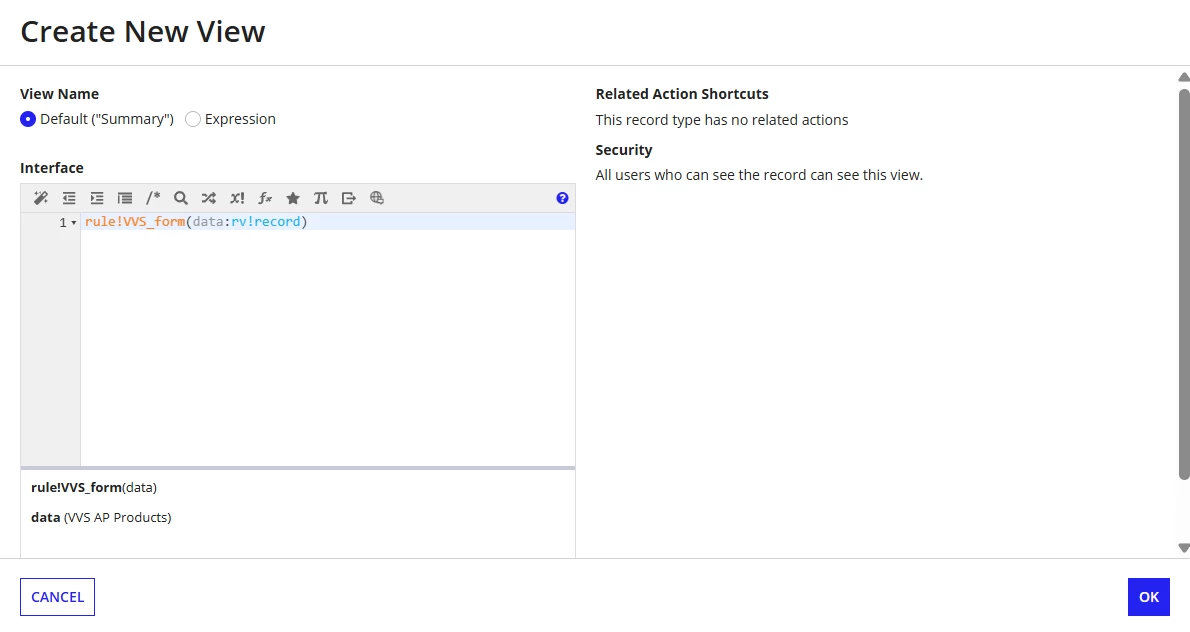The width and height of the screenshot is (1190, 632).
Task: Click the outdent (decrease indent) toolbar icon
Action: pos(69,198)
